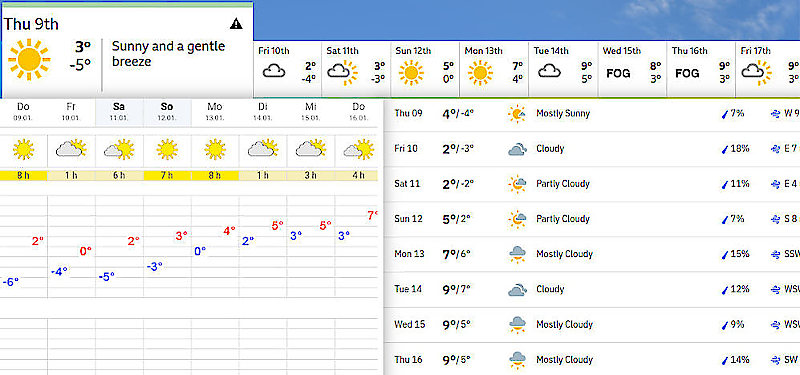The width and height of the screenshot is (800, 375).
Task: Click sun icon on Mon 13th tab
Action: 480,72
